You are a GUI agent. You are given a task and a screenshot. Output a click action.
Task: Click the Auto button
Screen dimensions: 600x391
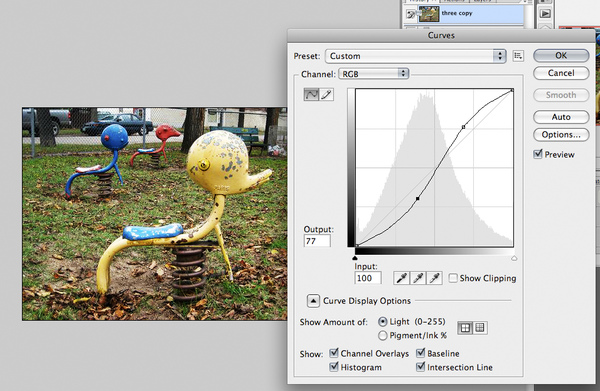pyautogui.click(x=561, y=117)
